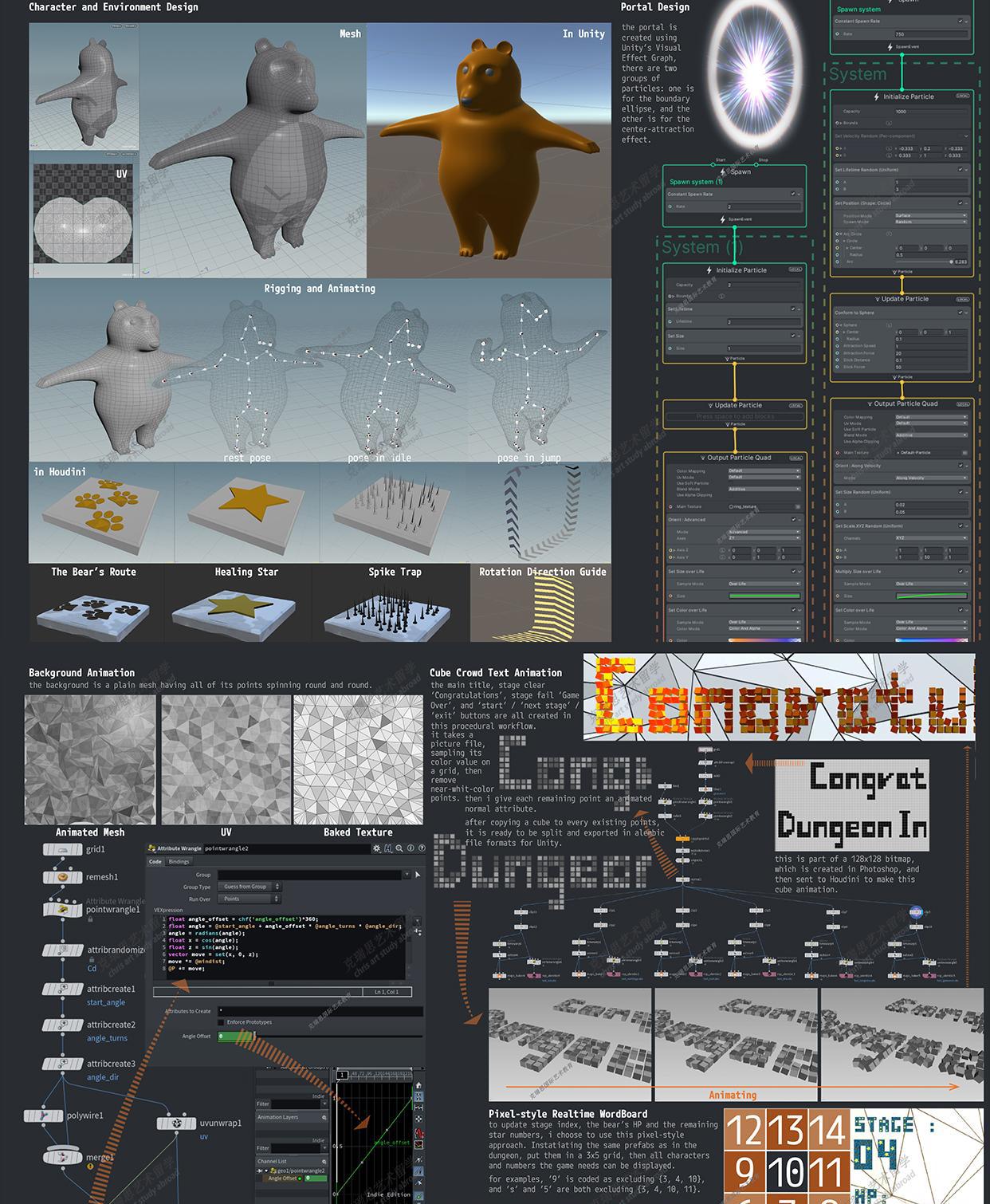Open the Channels dropdown set to XYZ
The height and width of the screenshot is (1204, 990).
click(931, 538)
